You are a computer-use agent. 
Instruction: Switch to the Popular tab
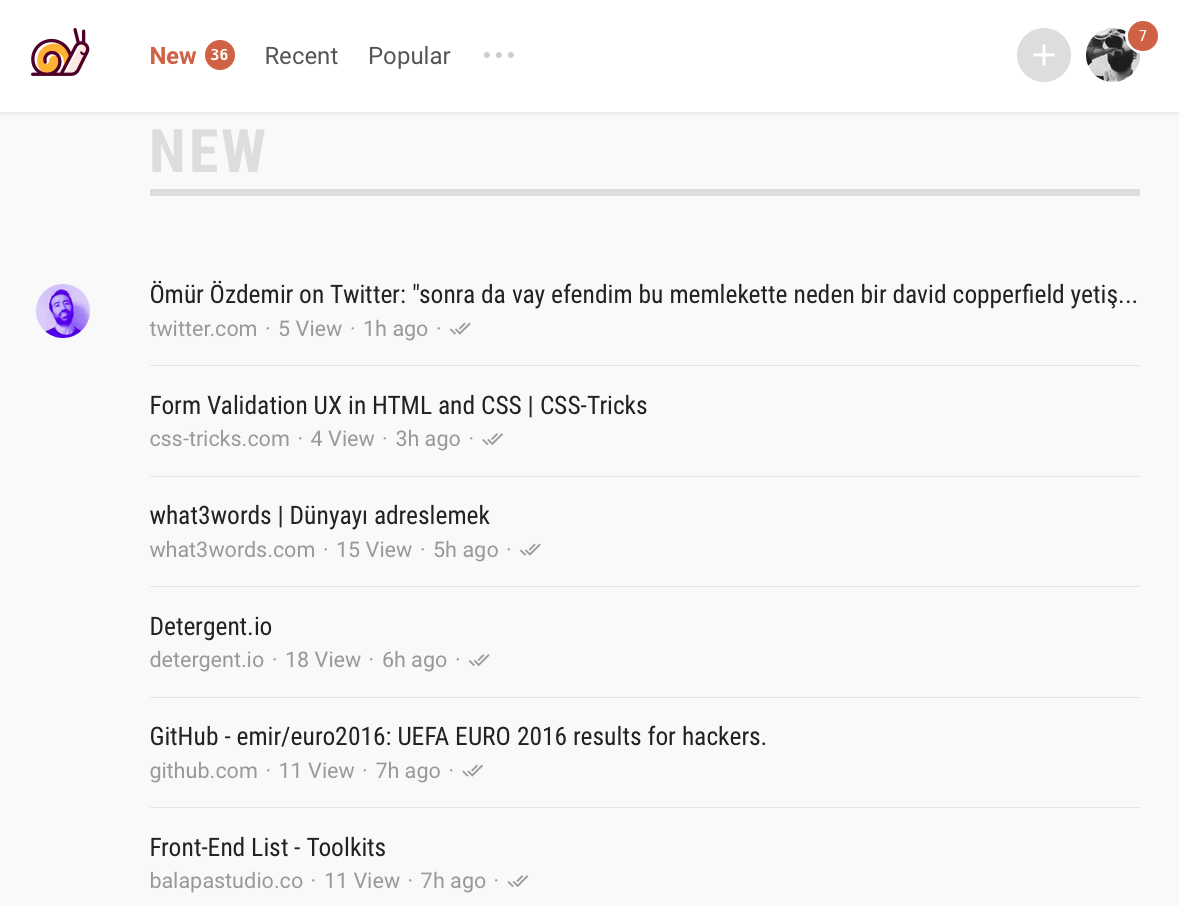(x=409, y=56)
